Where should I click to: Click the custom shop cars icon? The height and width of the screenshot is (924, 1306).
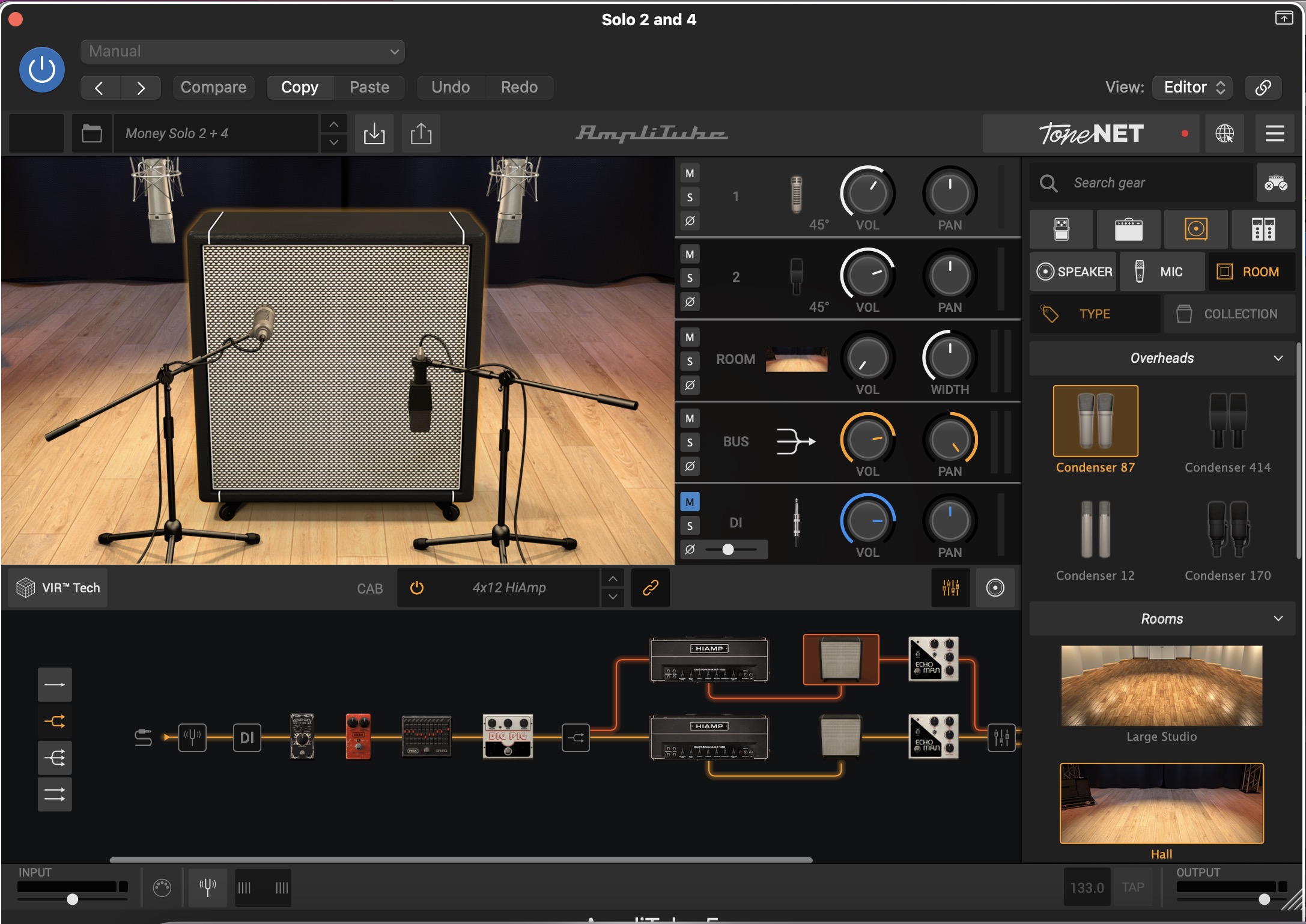coord(1275,183)
